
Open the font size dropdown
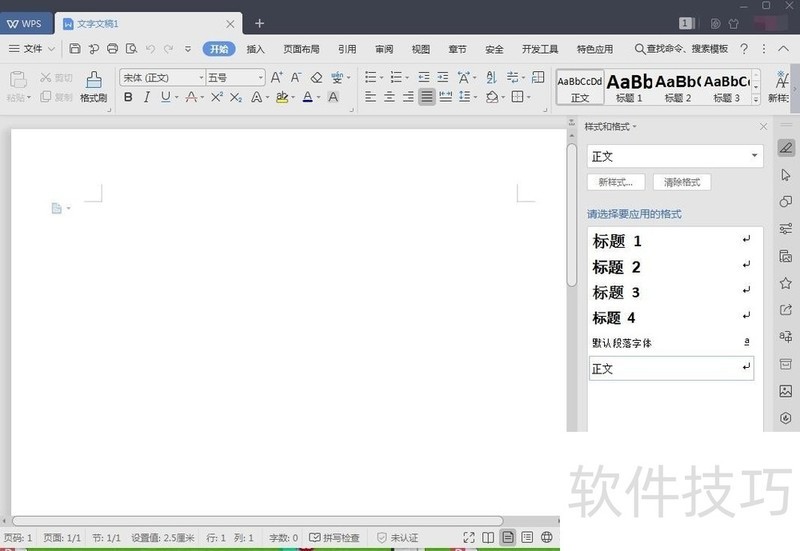261,78
